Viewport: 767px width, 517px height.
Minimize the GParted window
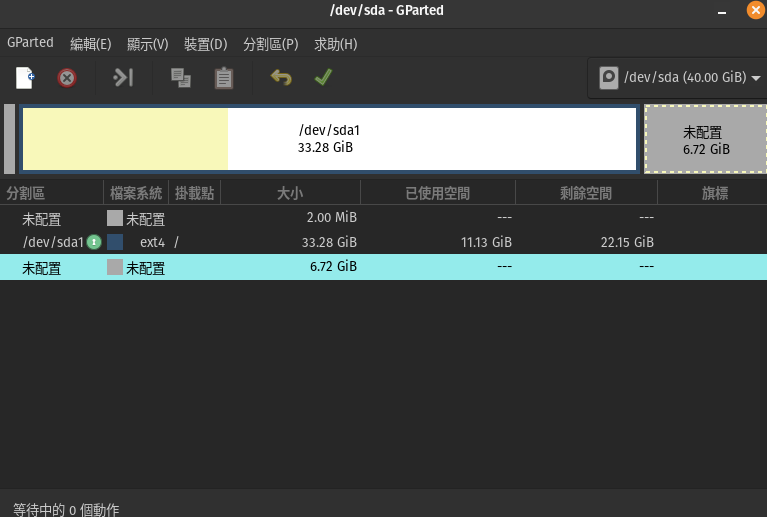click(x=722, y=11)
